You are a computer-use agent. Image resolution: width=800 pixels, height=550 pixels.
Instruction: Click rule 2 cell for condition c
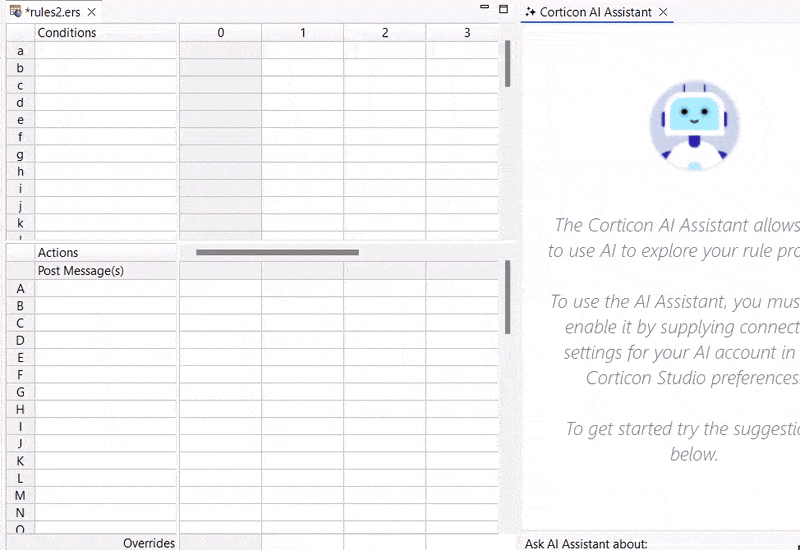click(x=385, y=85)
